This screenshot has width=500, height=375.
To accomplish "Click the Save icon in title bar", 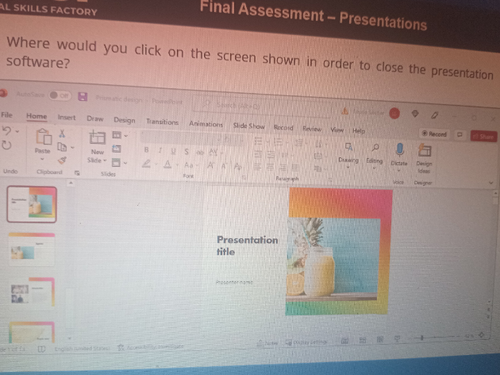I will tap(83, 97).
